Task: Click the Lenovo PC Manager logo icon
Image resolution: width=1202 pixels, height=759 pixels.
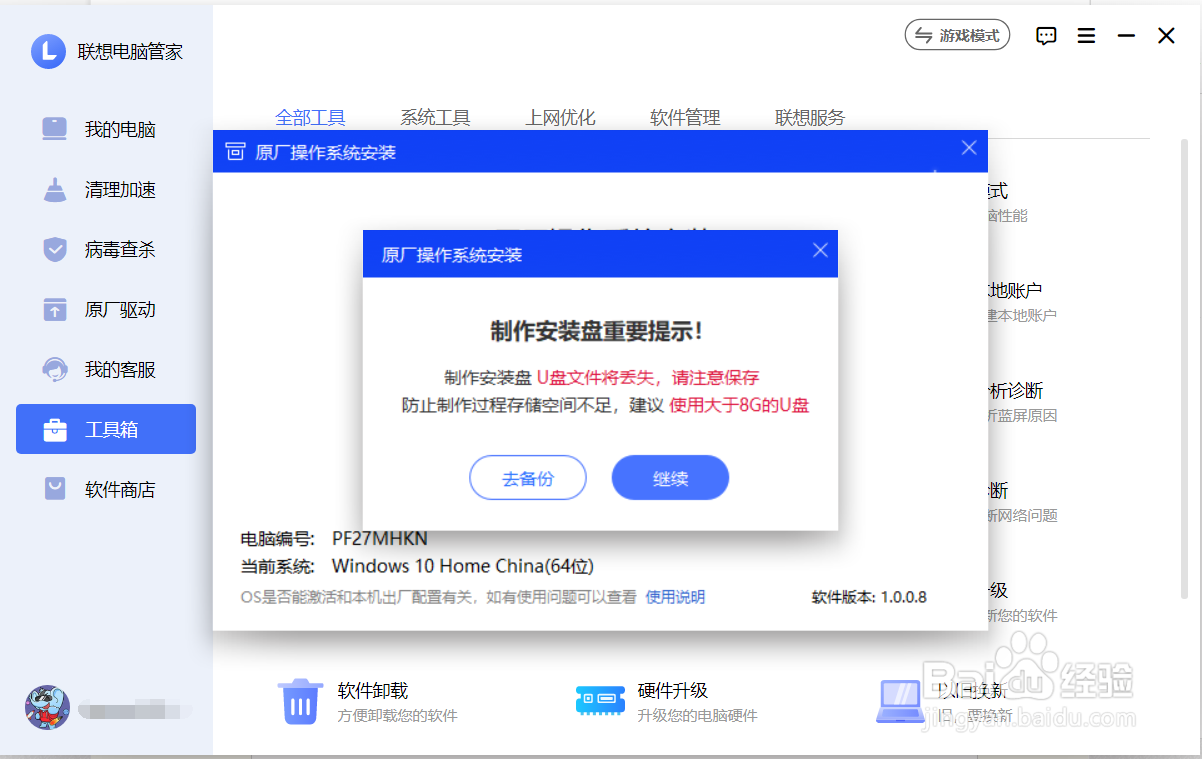Action: coord(48,51)
